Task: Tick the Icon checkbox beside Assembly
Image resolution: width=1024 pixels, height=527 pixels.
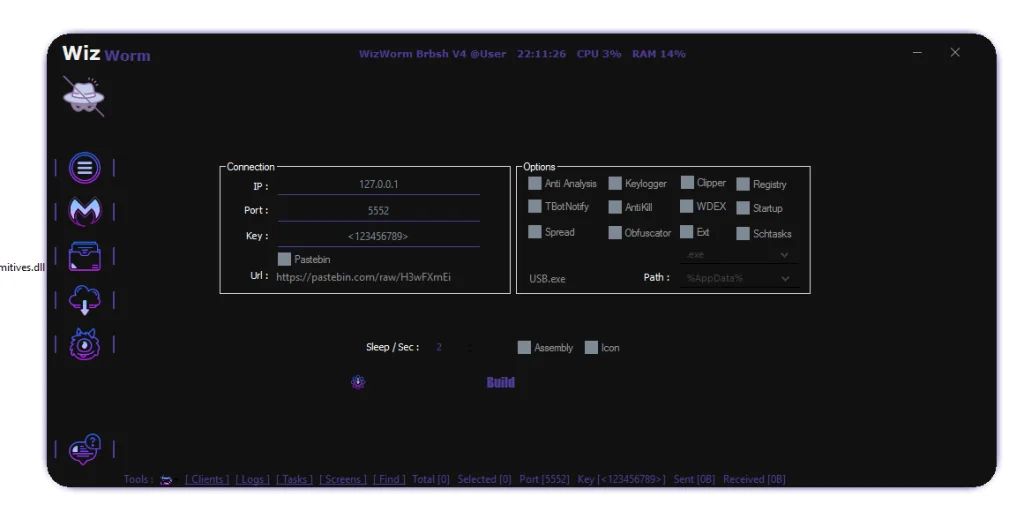Action: point(591,348)
